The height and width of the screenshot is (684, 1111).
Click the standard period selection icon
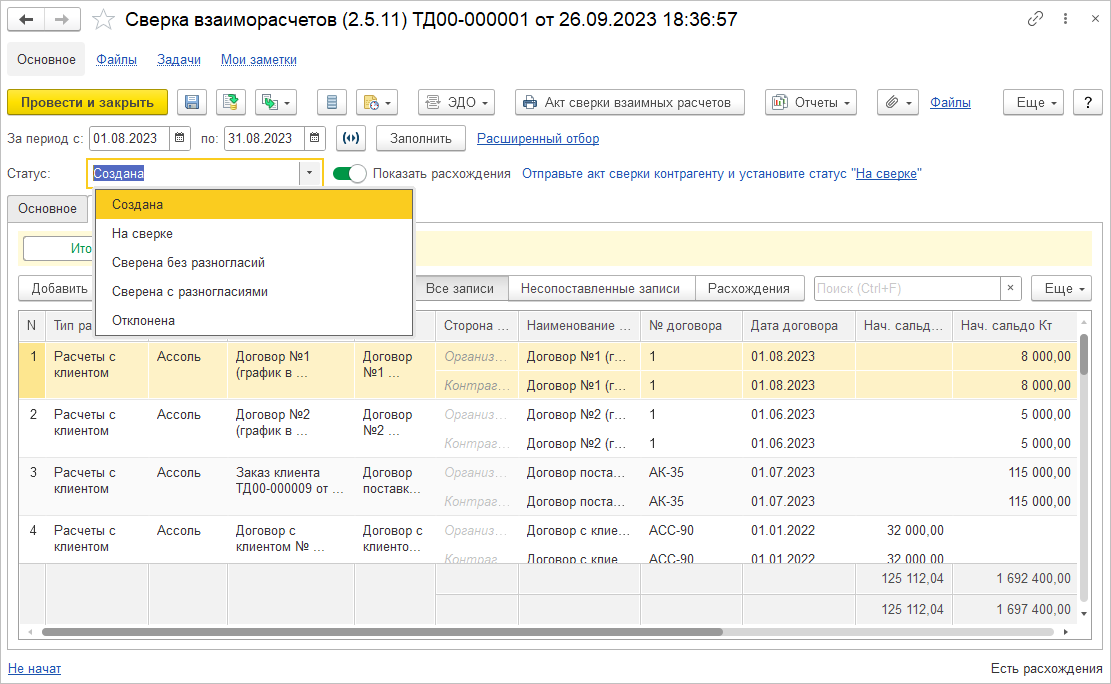tap(352, 138)
